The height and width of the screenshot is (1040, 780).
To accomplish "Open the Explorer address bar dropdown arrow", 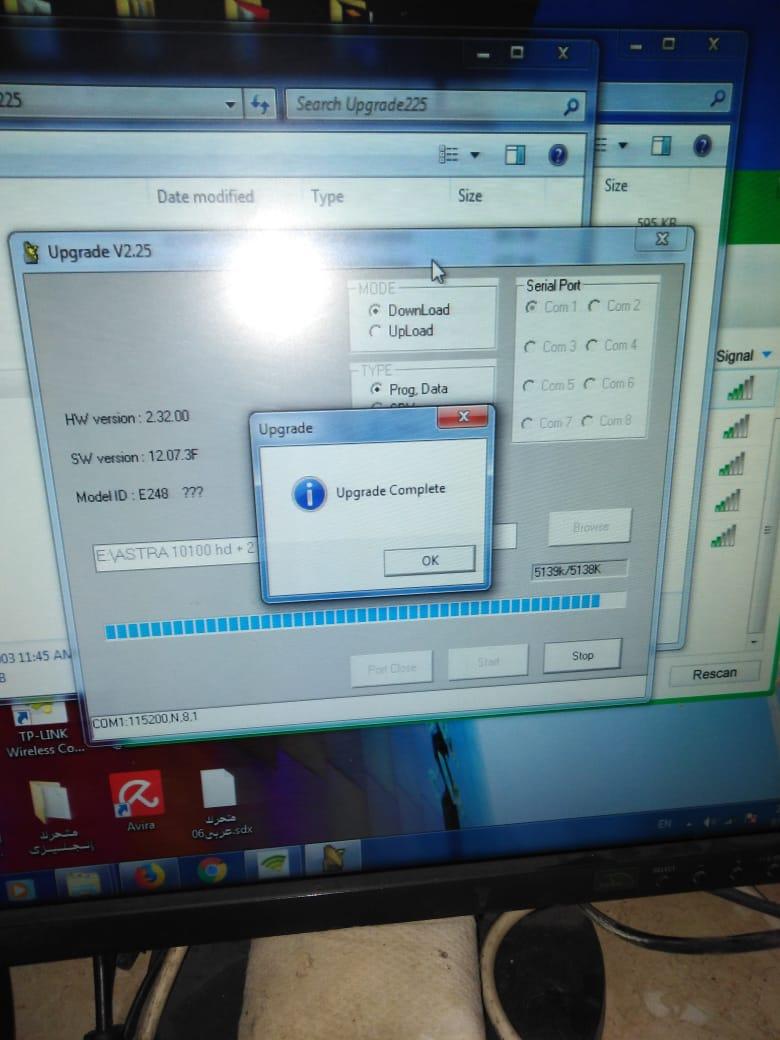I will click(x=230, y=104).
